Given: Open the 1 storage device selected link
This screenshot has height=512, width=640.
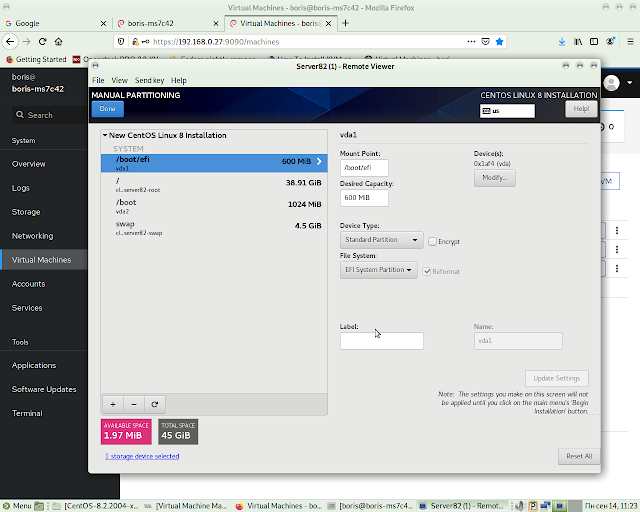Looking at the screenshot, I should [x=142, y=456].
